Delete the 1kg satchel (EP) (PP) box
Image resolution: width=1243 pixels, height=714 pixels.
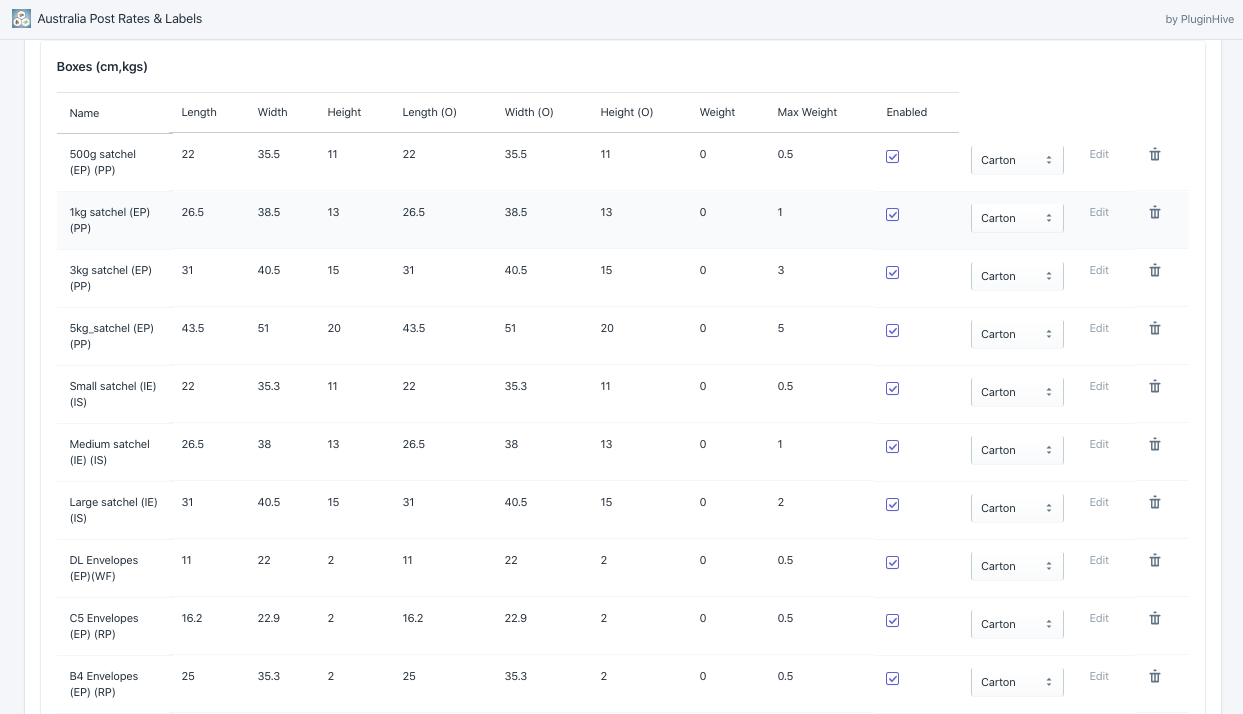pos(1155,212)
